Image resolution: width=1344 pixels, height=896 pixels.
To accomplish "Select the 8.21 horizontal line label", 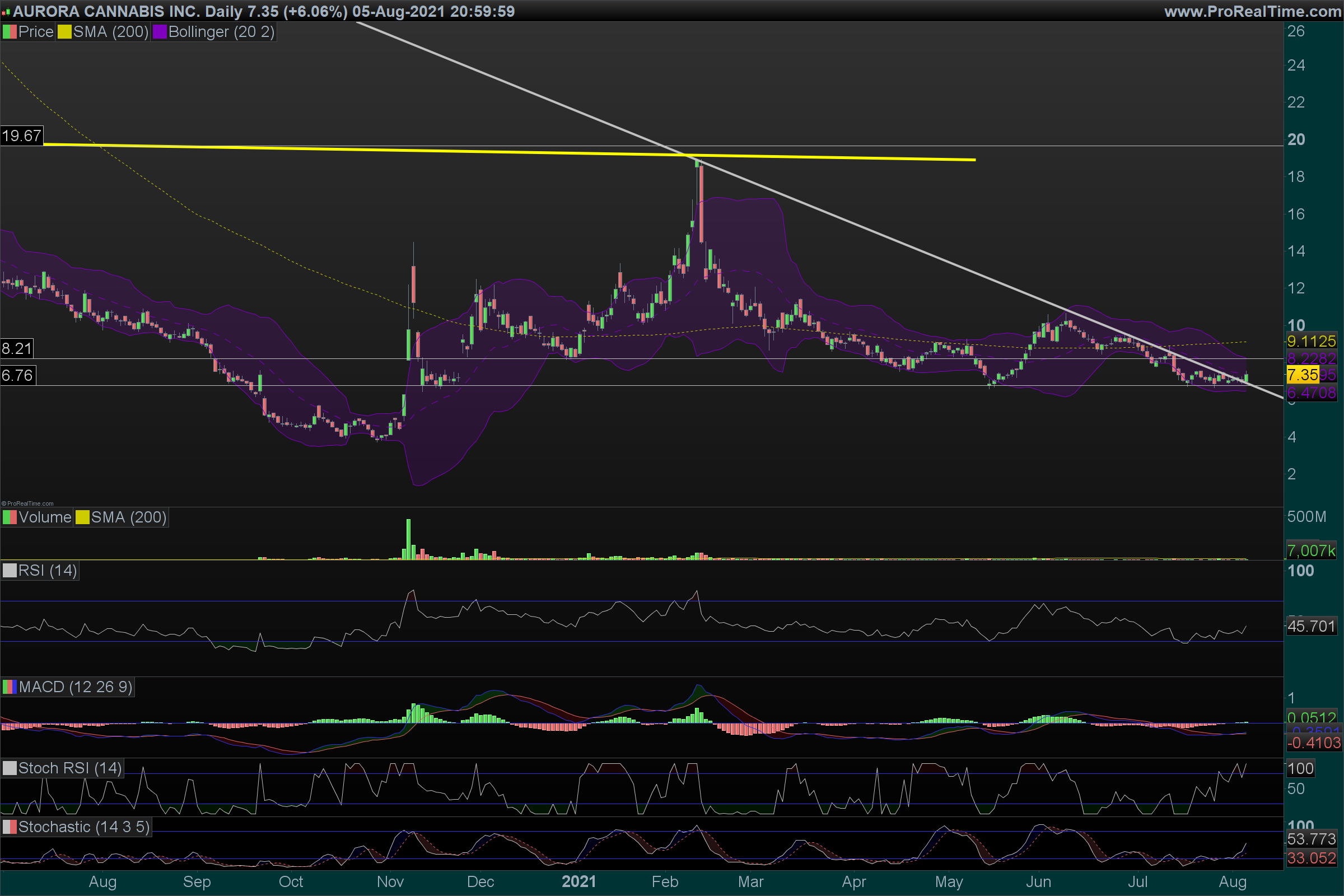I will [17, 348].
